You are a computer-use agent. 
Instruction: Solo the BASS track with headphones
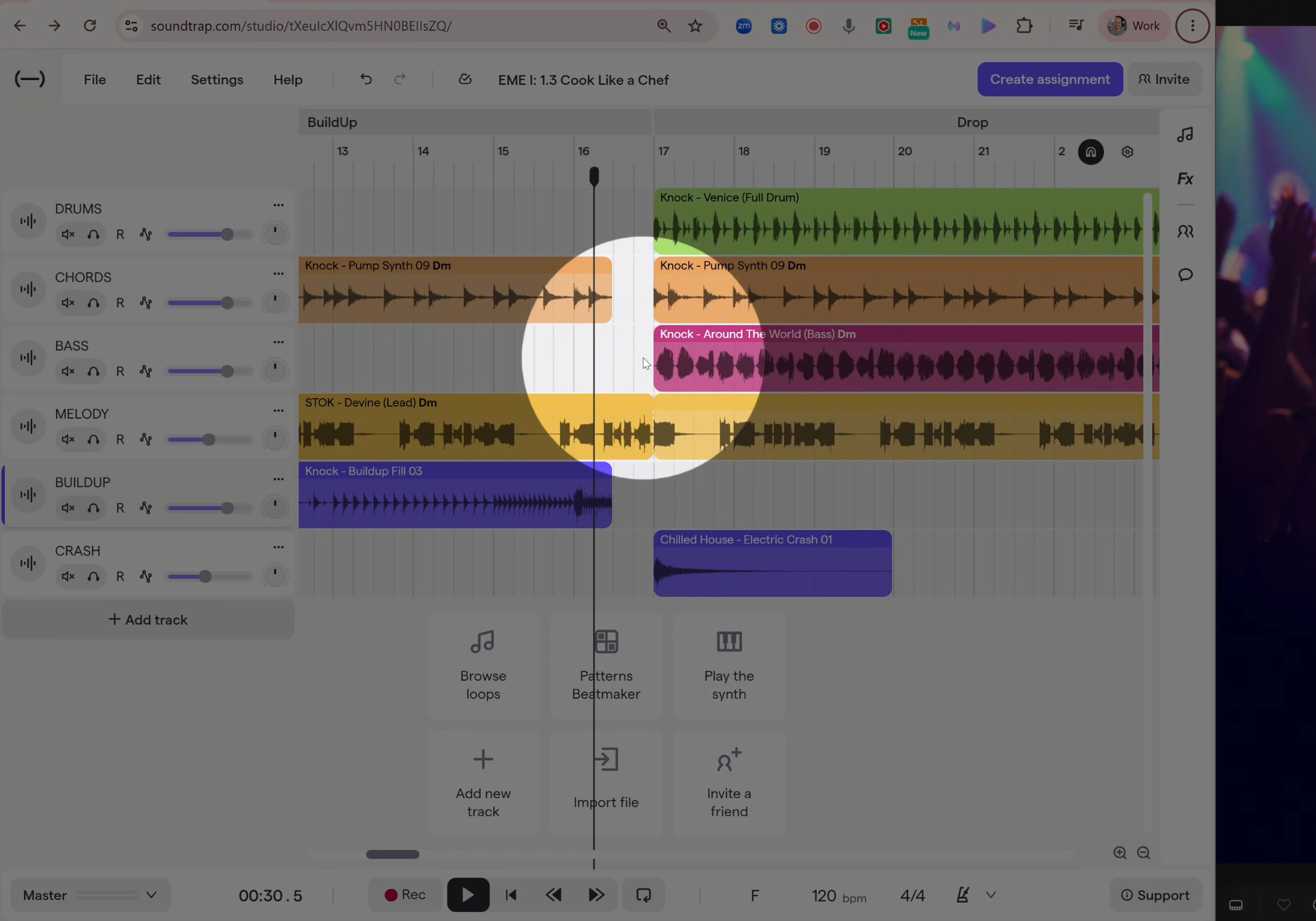click(93, 372)
